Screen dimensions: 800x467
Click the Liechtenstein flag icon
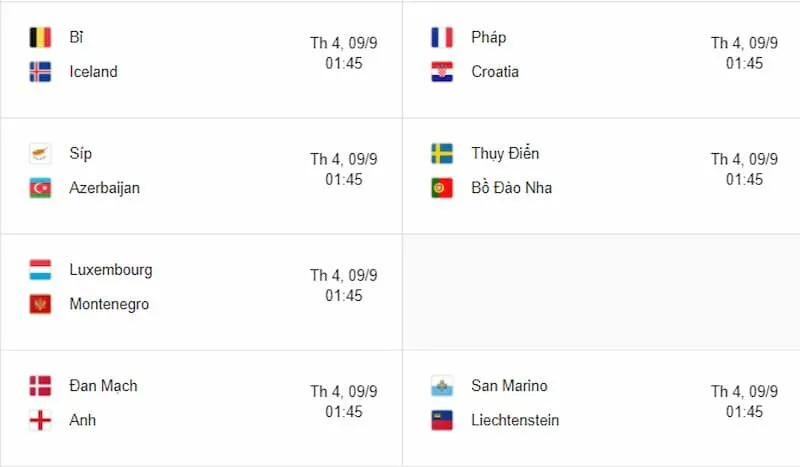(x=442, y=420)
